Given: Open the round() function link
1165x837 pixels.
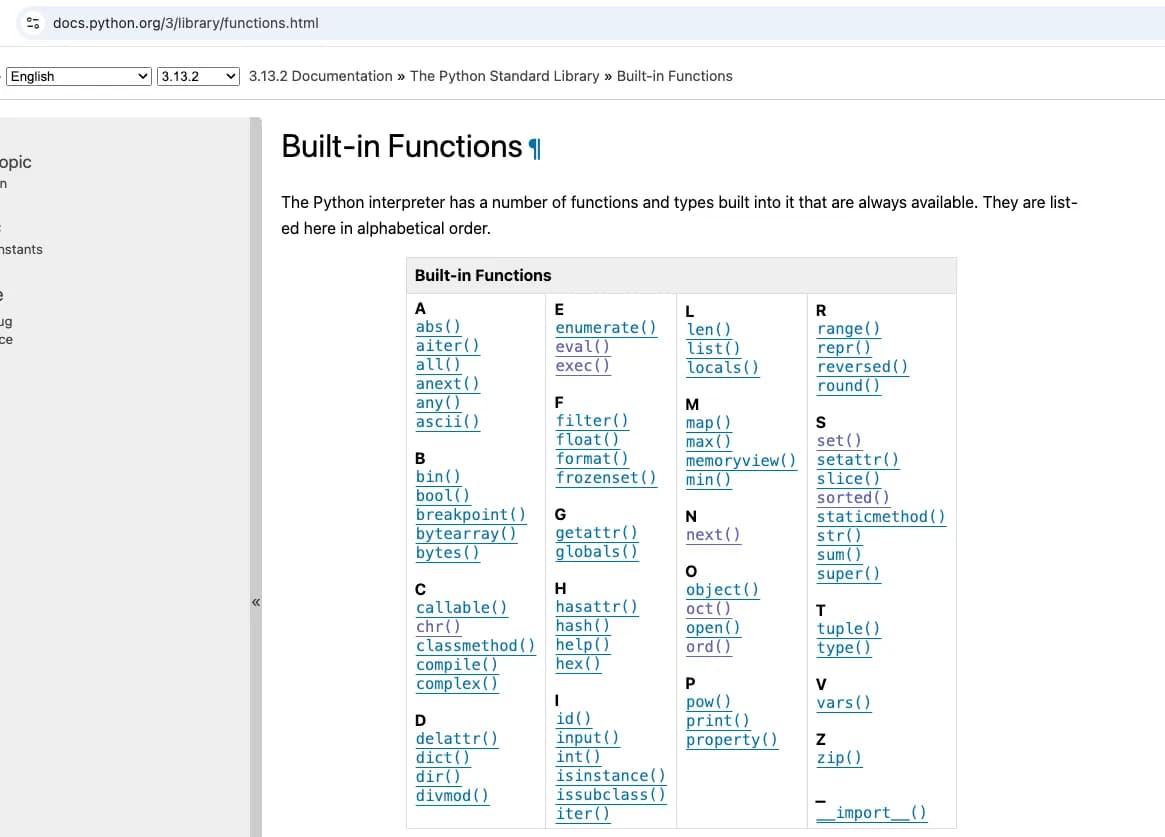Looking at the screenshot, I should tap(848, 385).
